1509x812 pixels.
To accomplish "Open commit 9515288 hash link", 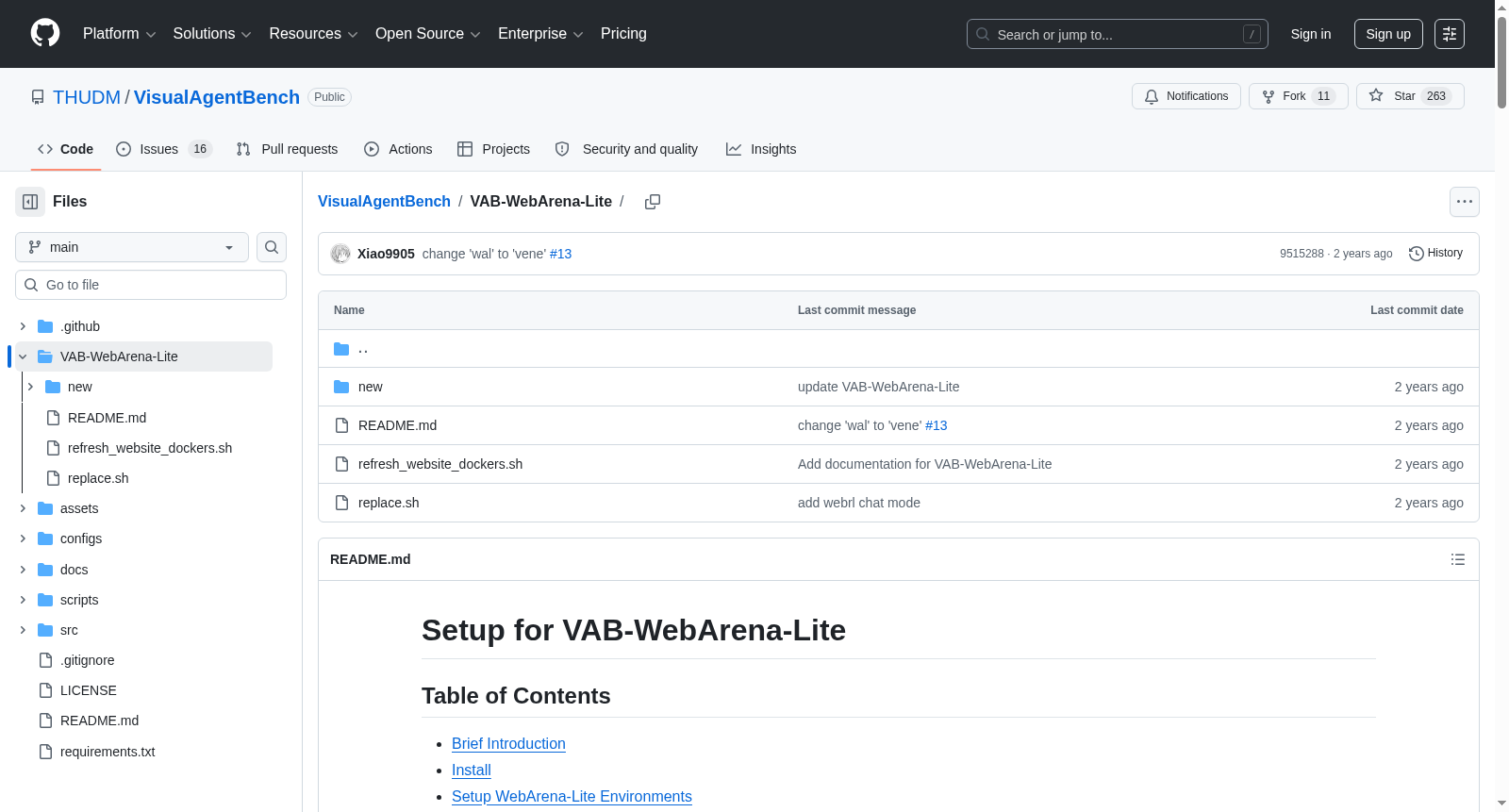I will [x=1302, y=254].
